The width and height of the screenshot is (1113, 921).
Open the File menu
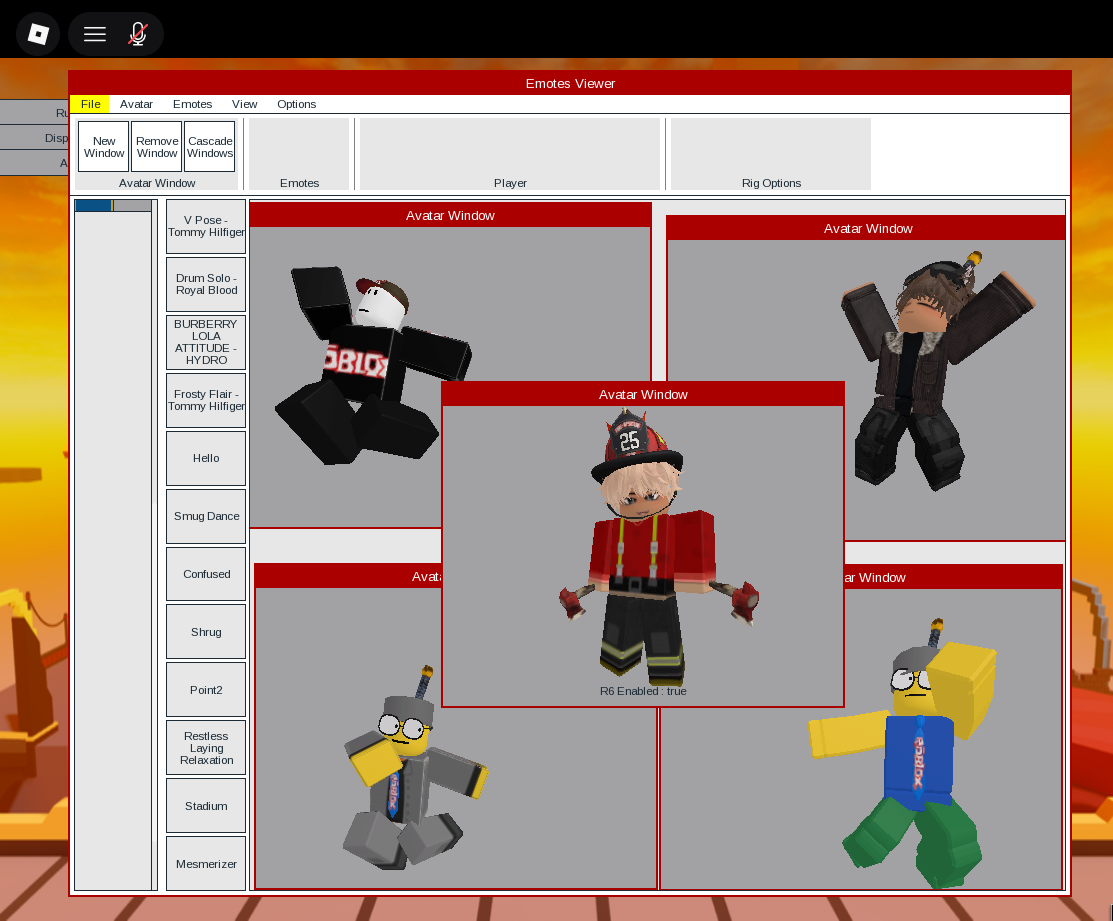coord(90,104)
